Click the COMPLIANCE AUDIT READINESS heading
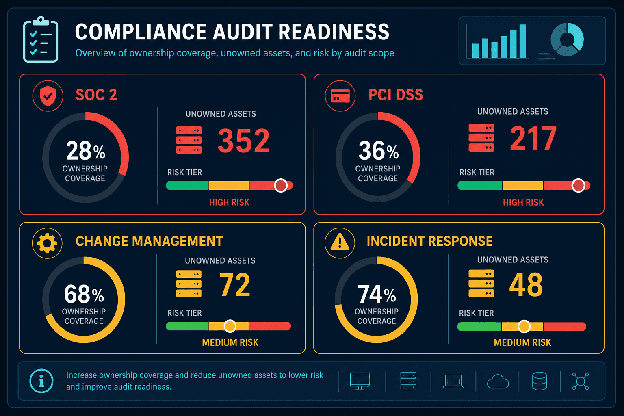 tap(232, 32)
